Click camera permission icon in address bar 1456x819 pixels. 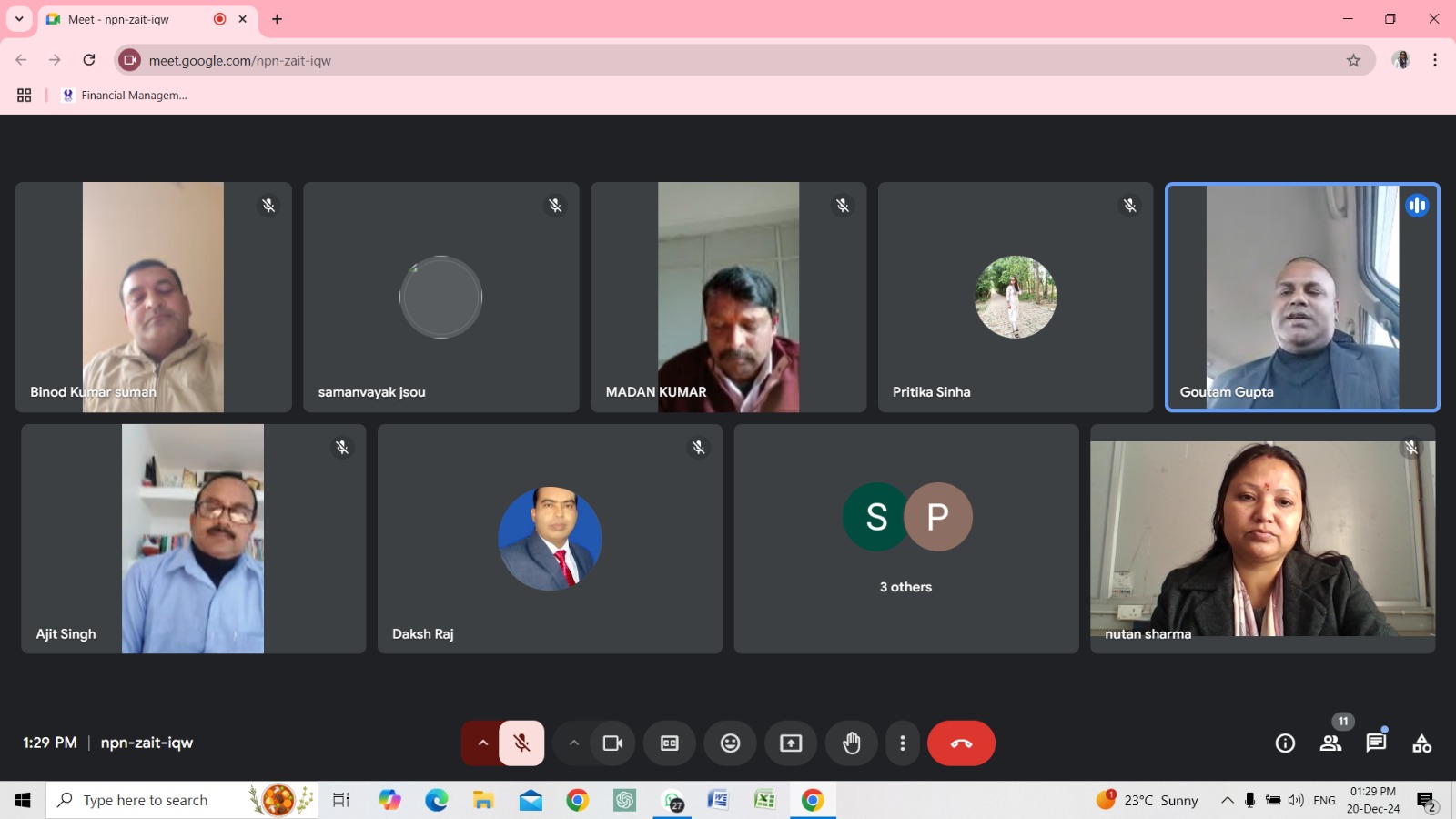[130, 60]
